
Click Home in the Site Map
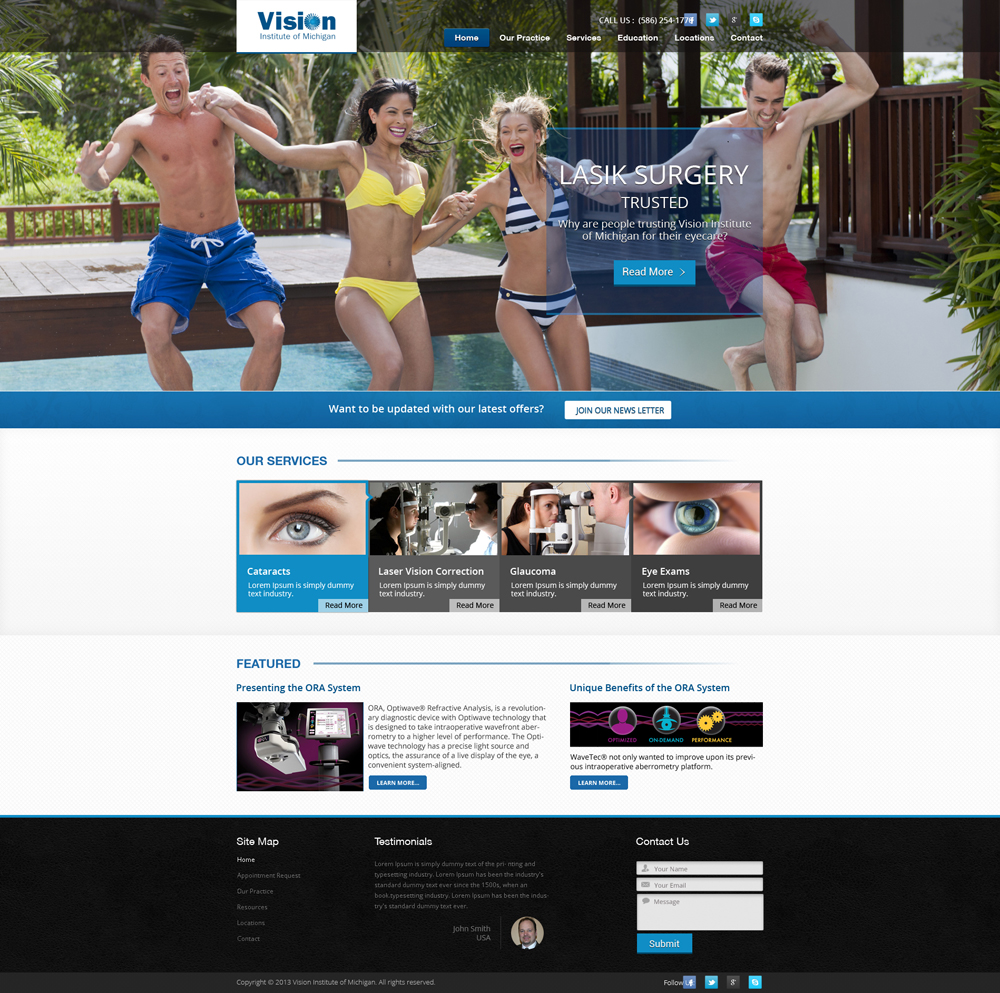pyautogui.click(x=246, y=860)
